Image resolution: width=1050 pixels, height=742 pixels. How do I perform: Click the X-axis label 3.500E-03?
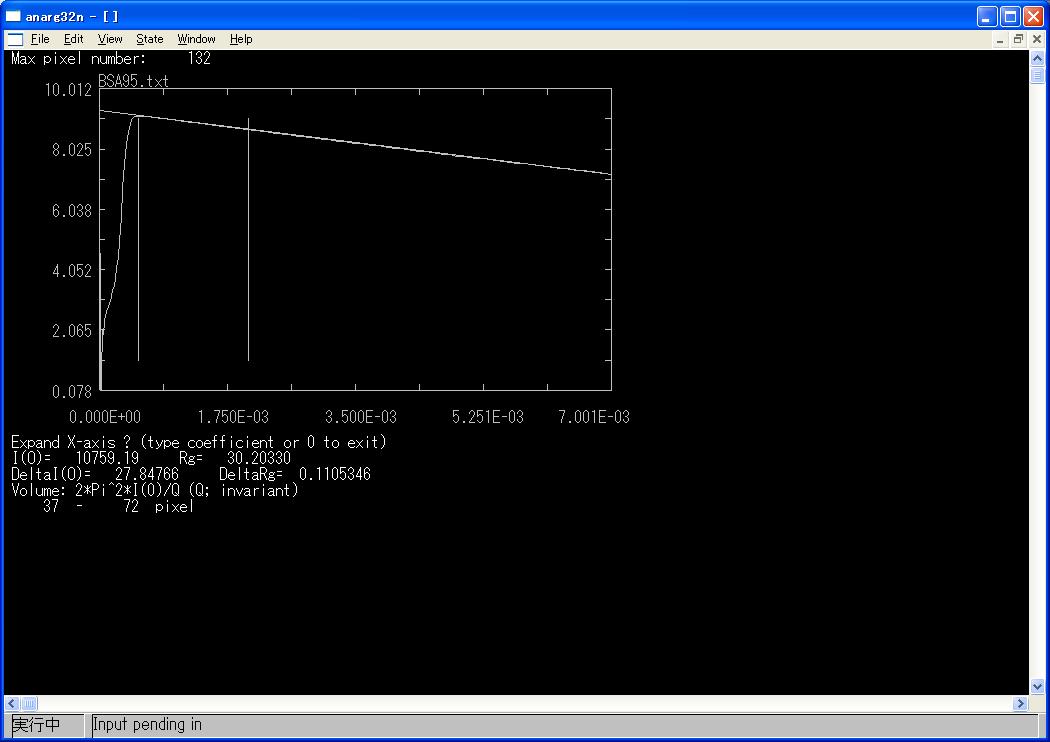click(x=361, y=417)
